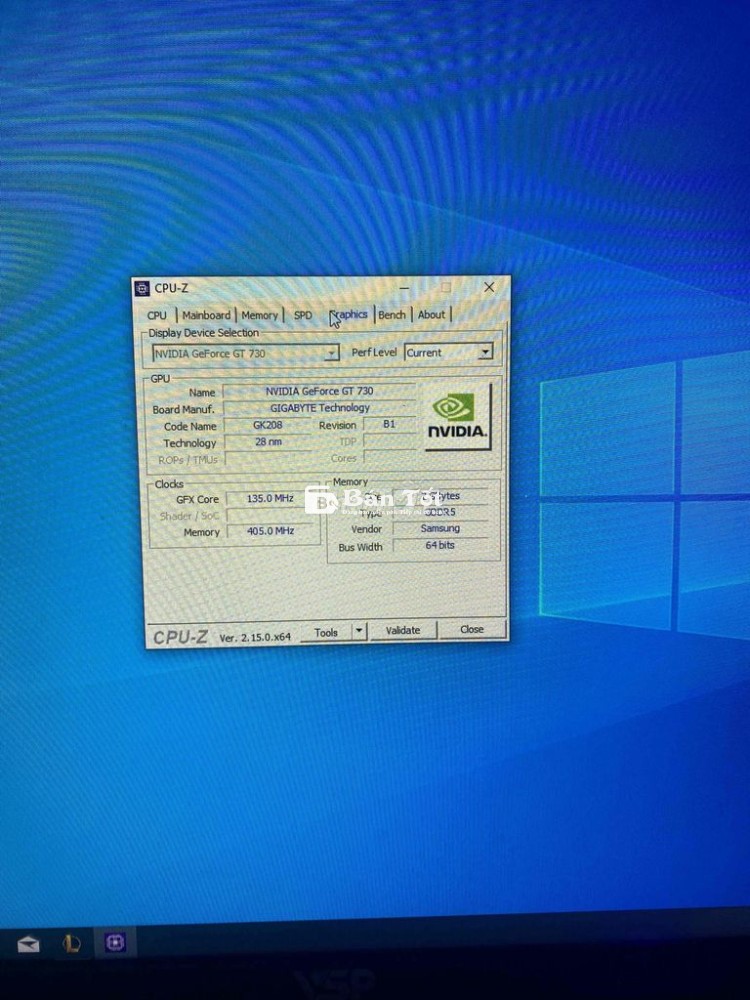Click the Close button at bottom
The image size is (750, 1000).
point(472,629)
